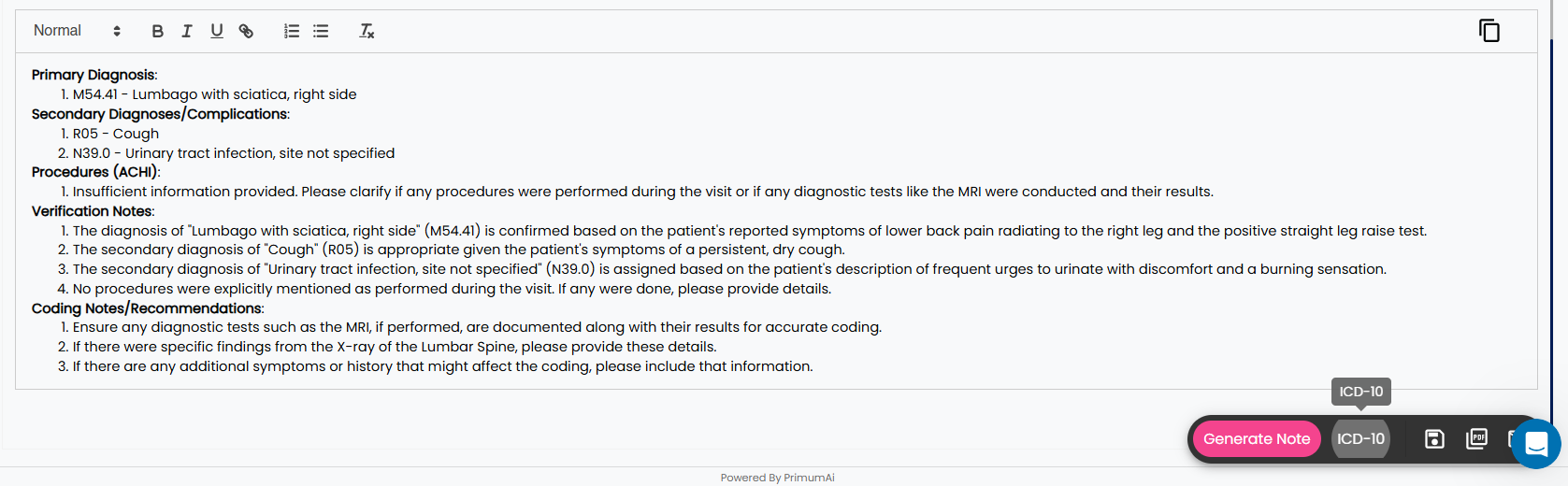Apply numbered list formatting
The image size is (1568, 486).
[x=292, y=31]
